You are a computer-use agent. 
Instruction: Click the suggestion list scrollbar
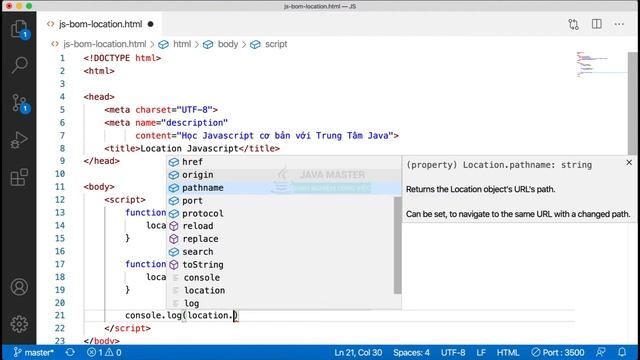coord(398,245)
